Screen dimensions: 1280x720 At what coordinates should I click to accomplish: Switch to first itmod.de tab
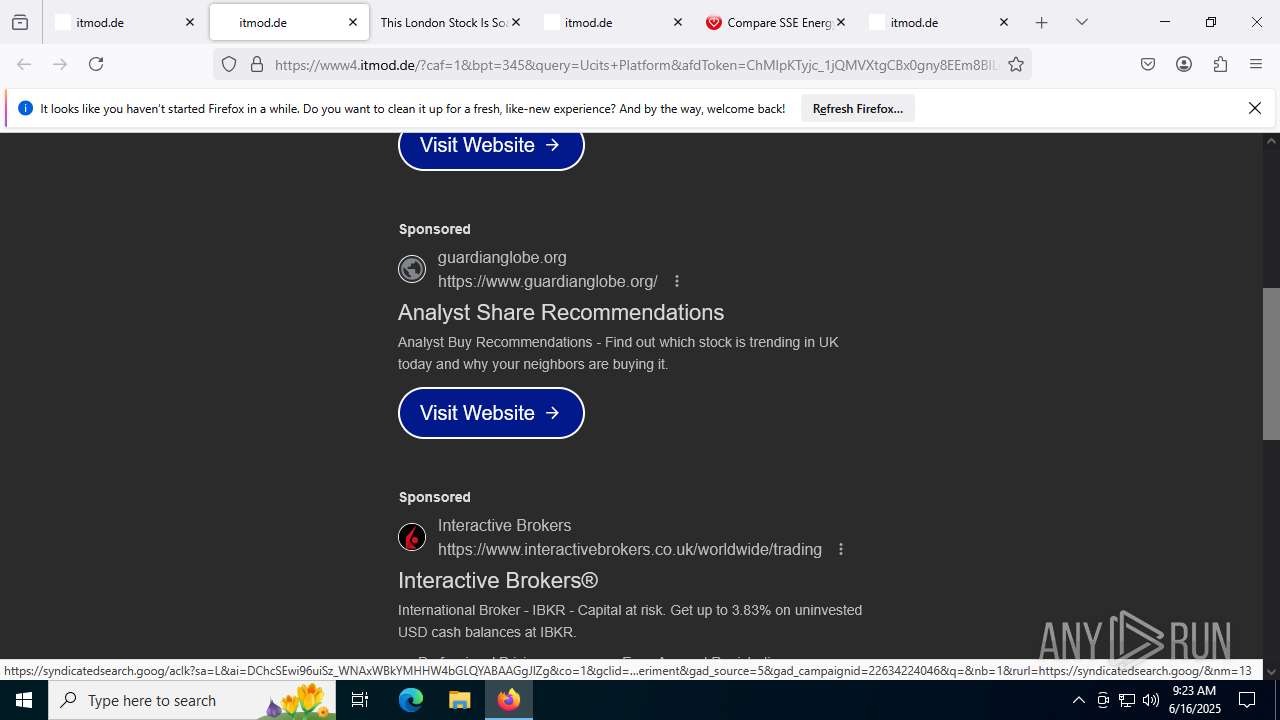click(125, 22)
